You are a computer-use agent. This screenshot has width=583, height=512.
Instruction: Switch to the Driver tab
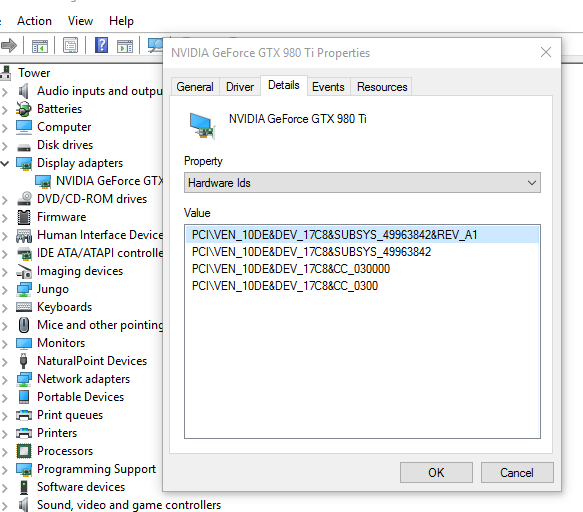(240, 87)
